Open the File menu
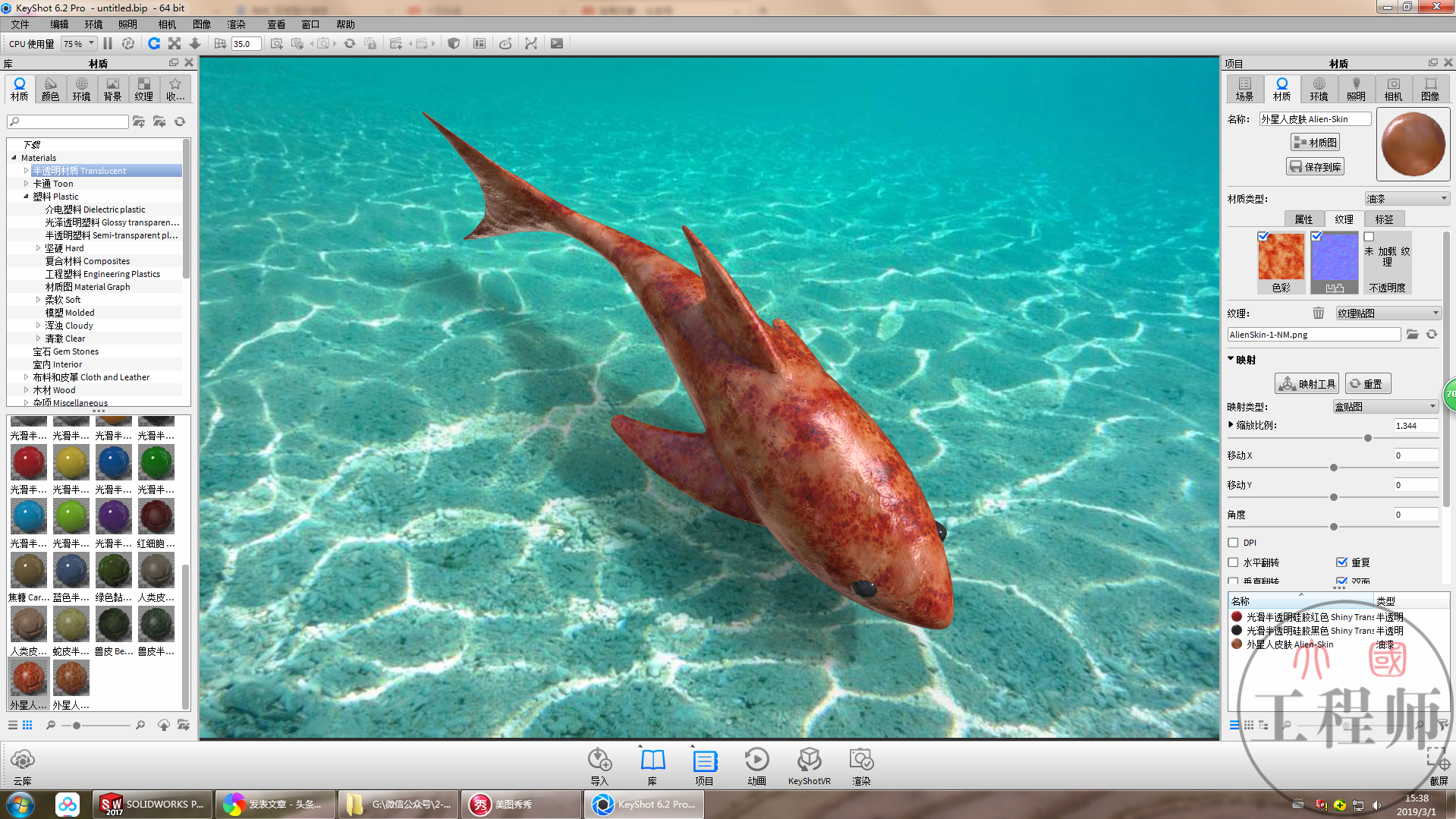 point(20,24)
